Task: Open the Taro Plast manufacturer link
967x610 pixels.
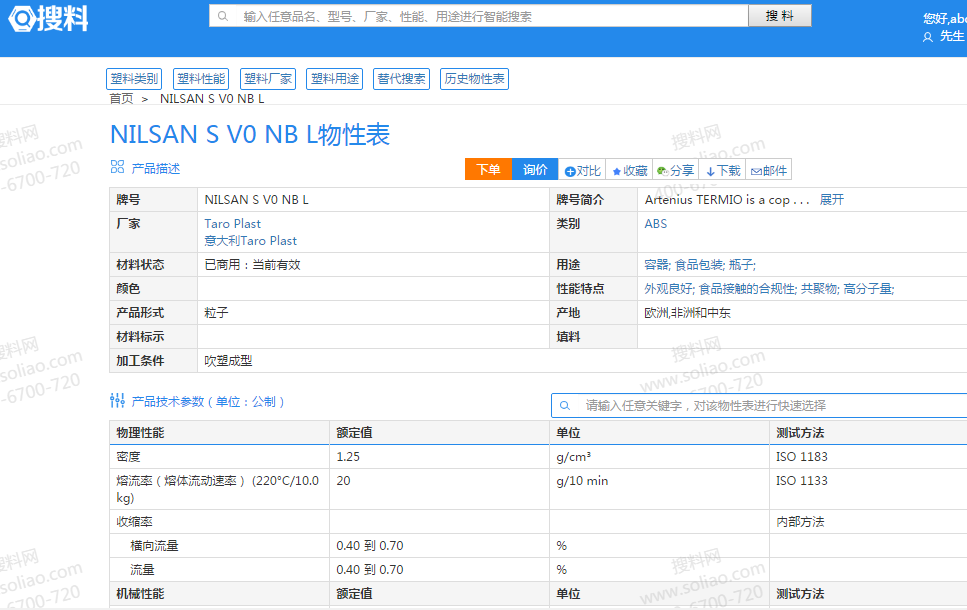Action: click(x=232, y=223)
